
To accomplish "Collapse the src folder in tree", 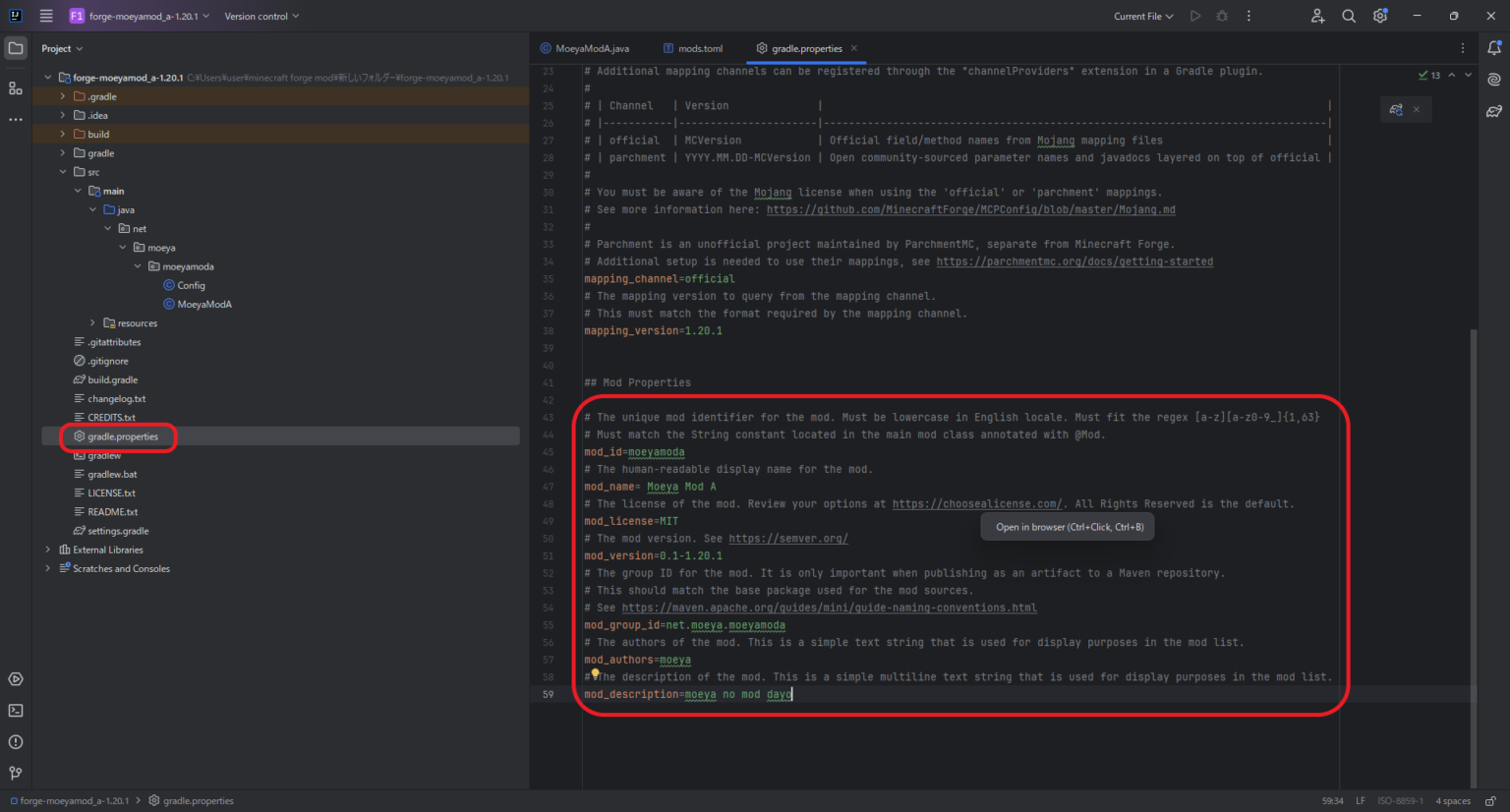I will [x=63, y=172].
